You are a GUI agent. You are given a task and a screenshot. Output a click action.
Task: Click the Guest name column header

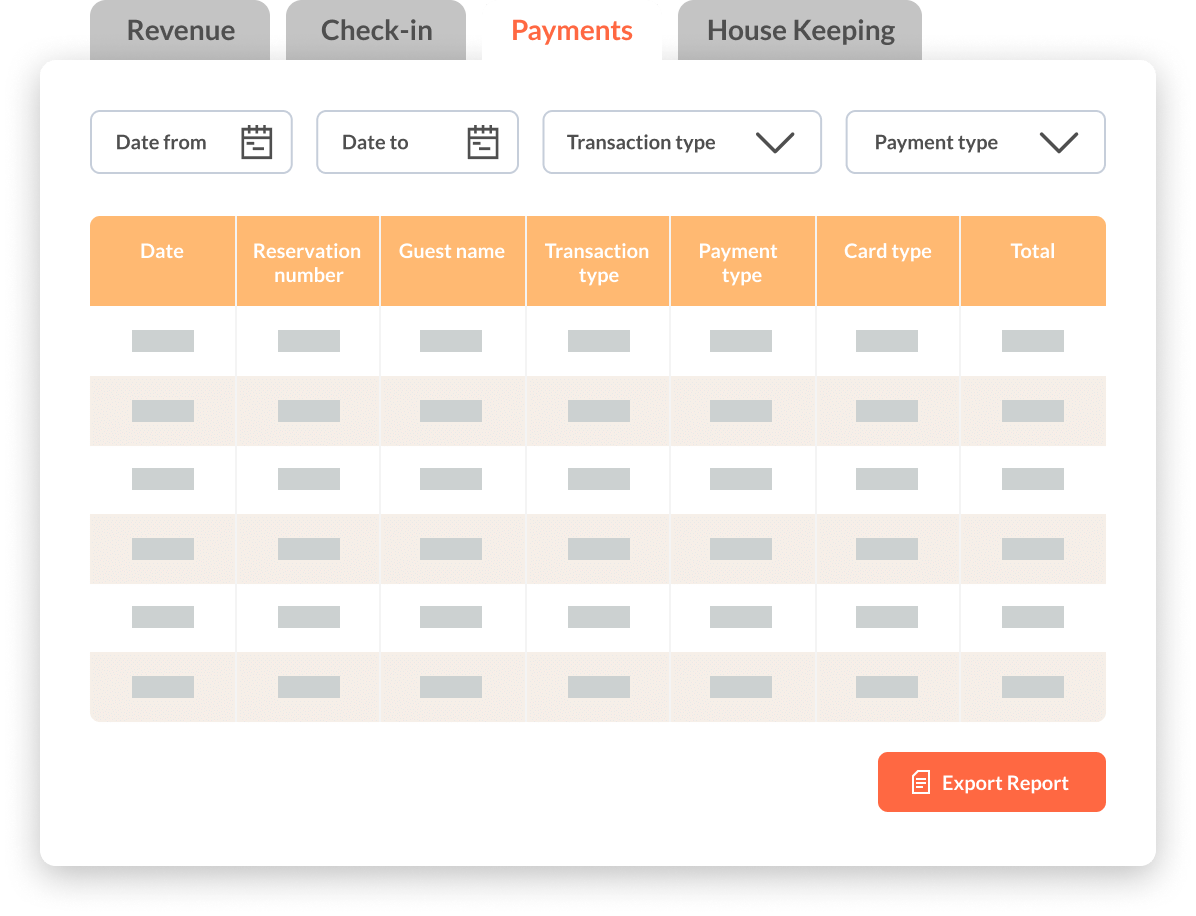pyautogui.click(x=453, y=261)
